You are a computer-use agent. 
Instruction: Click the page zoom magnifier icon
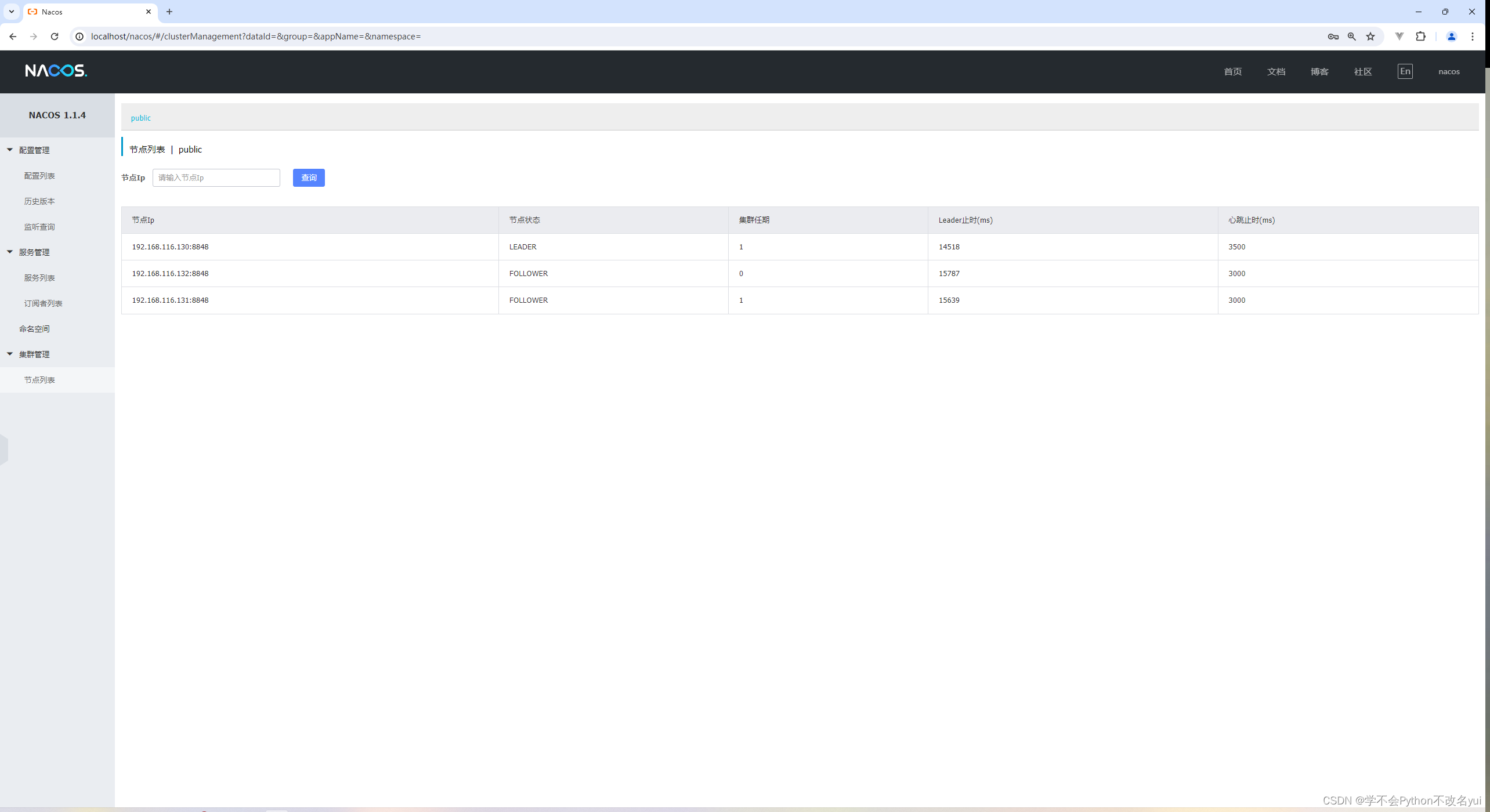1352,36
